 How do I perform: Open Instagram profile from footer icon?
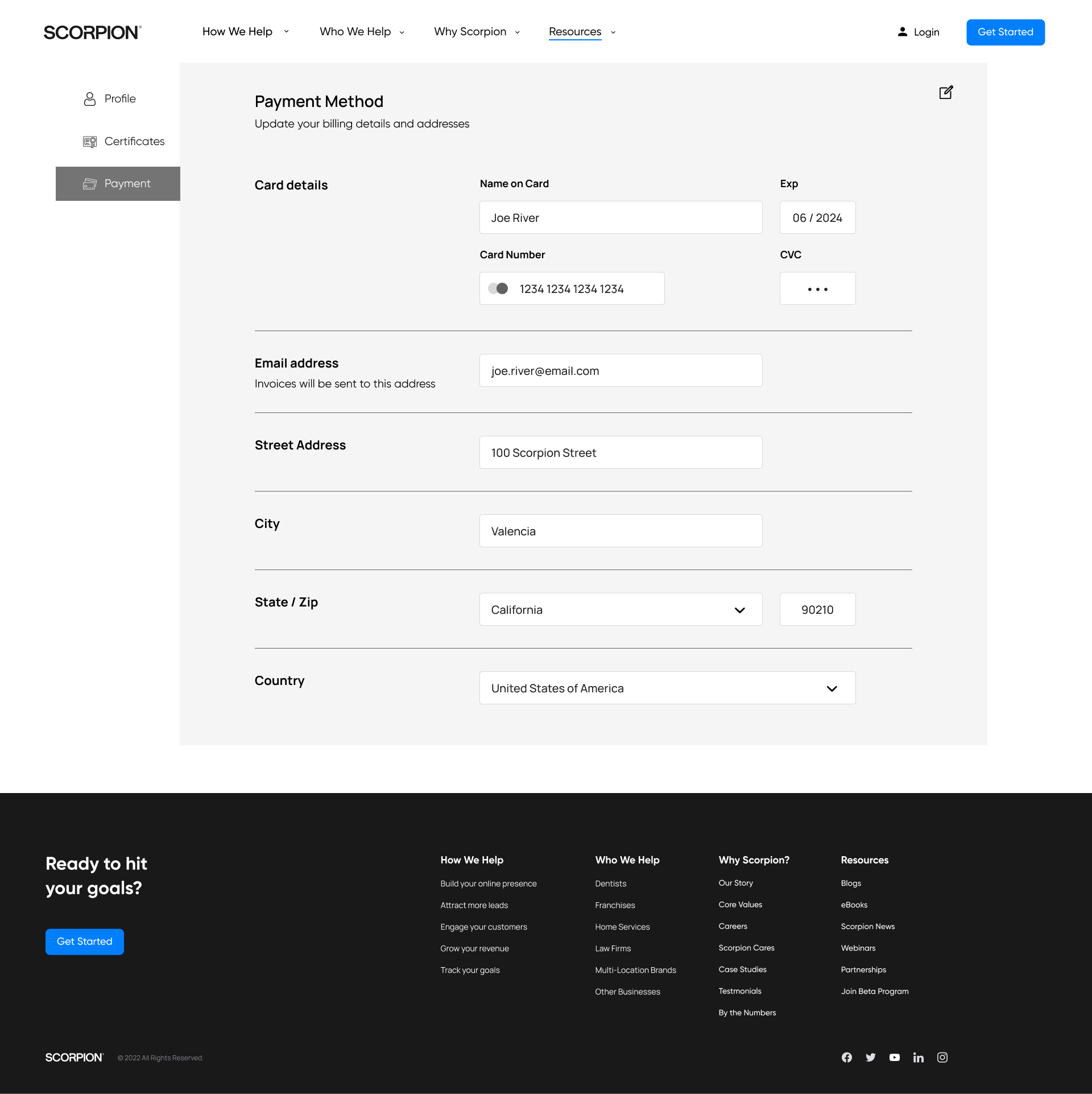click(x=942, y=1057)
